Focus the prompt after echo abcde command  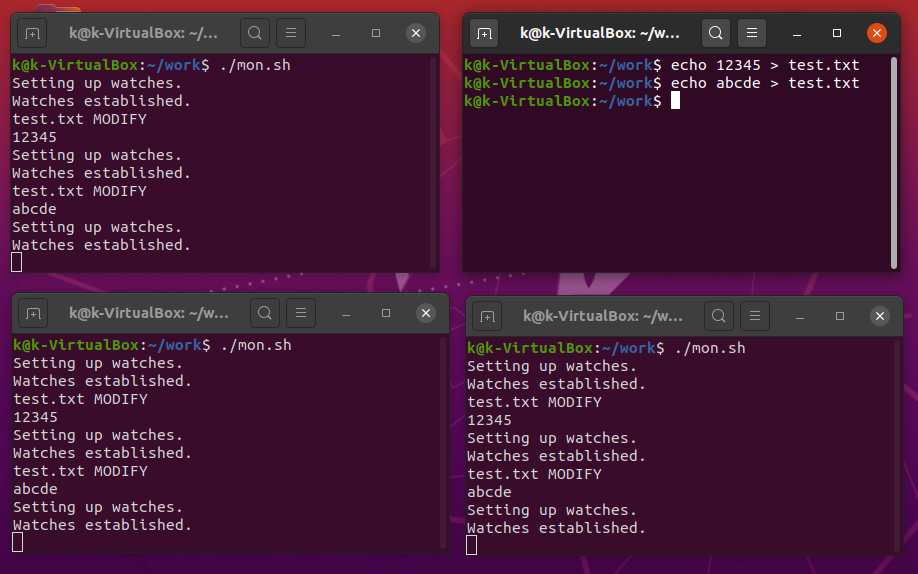[x=676, y=101]
